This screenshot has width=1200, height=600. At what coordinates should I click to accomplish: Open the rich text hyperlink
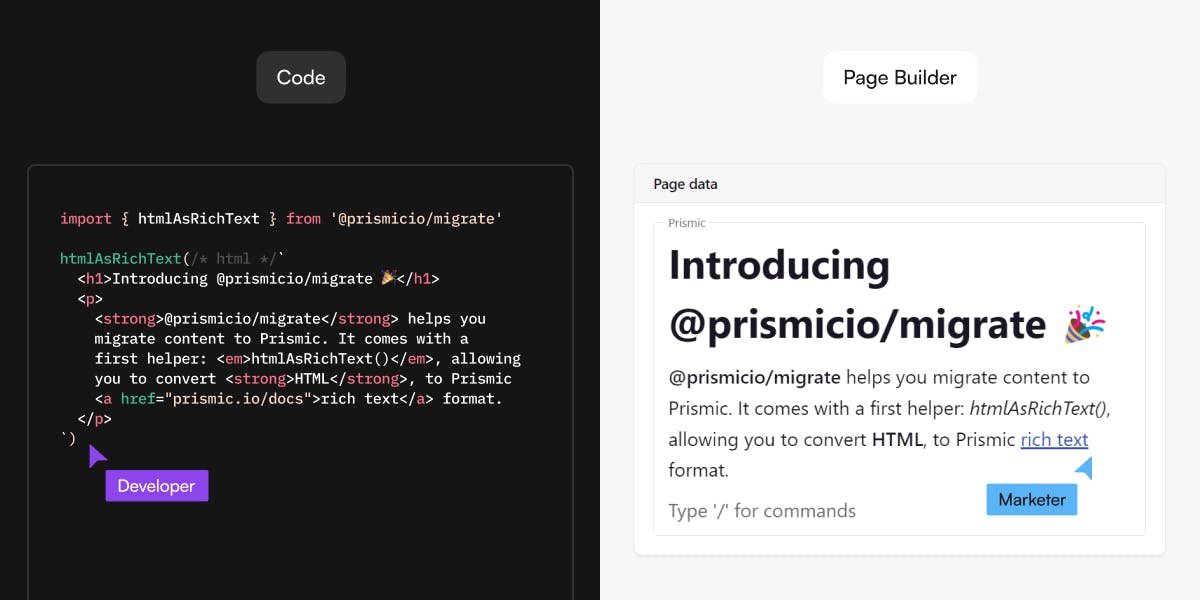1054,439
